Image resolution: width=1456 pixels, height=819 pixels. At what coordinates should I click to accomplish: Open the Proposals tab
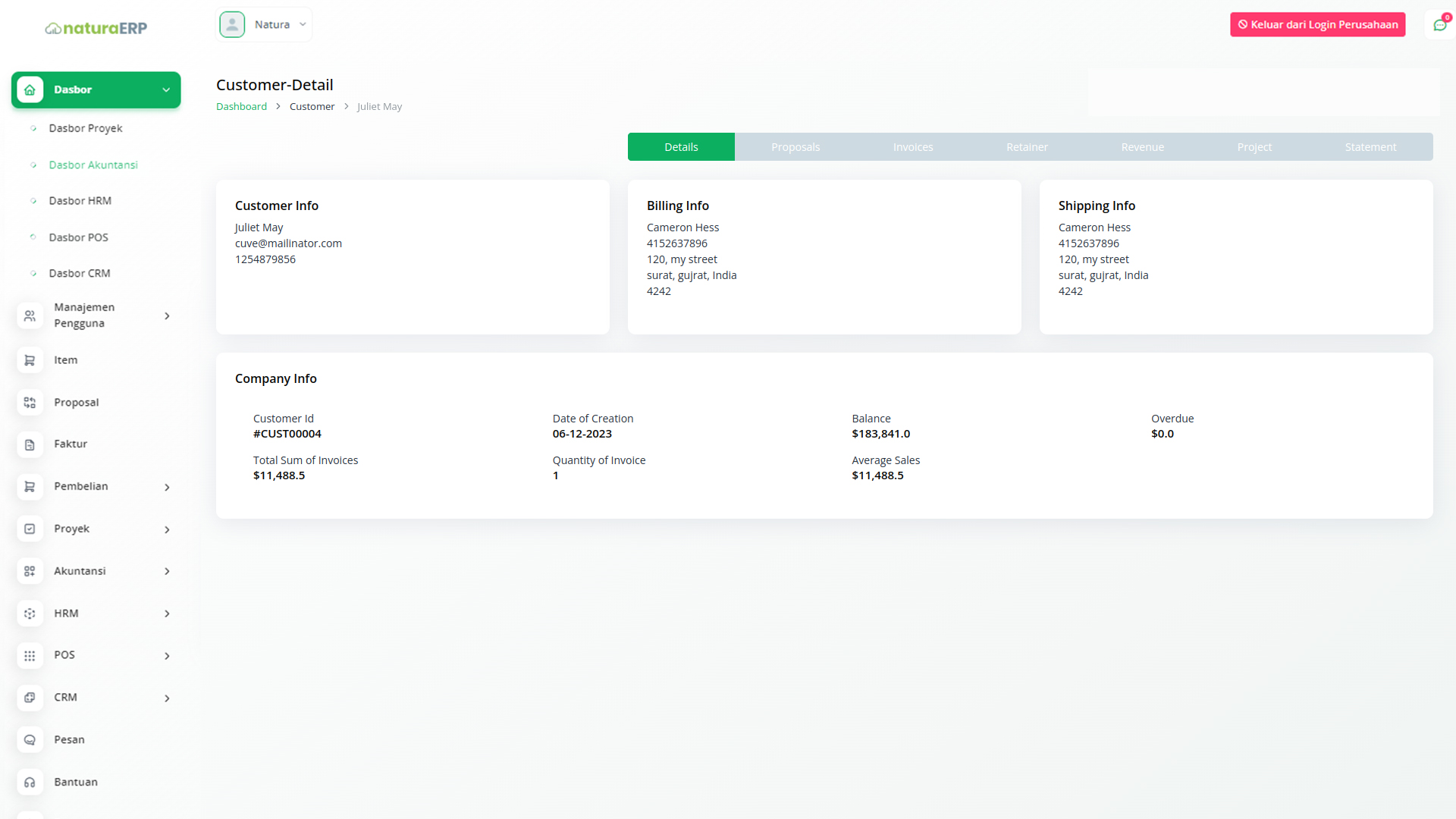pyautogui.click(x=795, y=147)
